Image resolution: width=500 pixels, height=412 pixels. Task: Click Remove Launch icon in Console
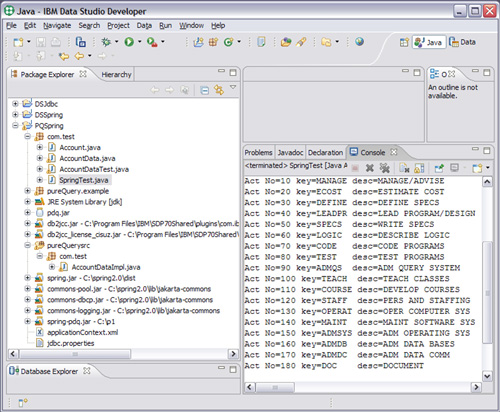[x=369, y=168]
